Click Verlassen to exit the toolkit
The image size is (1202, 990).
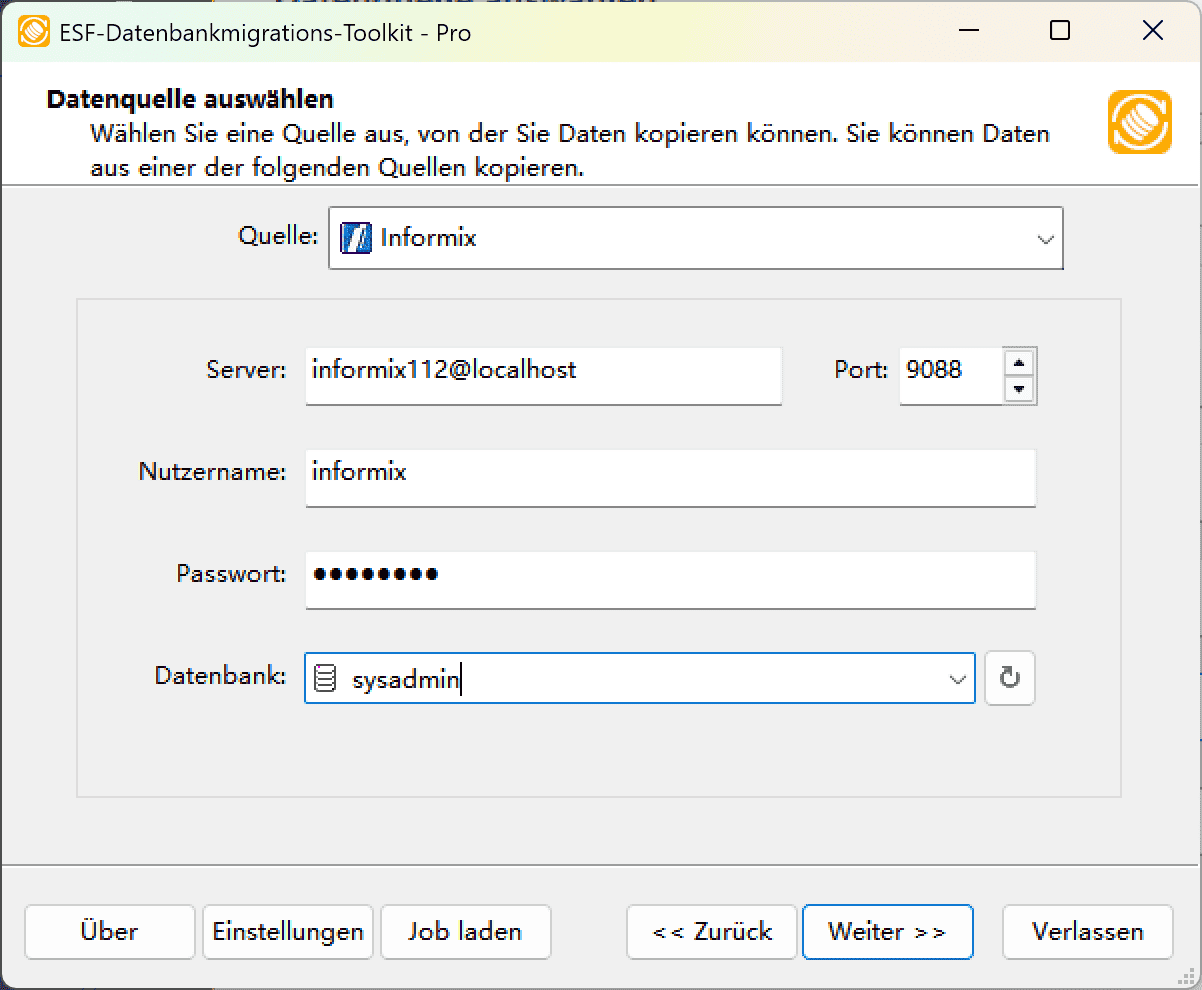pos(1087,931)
